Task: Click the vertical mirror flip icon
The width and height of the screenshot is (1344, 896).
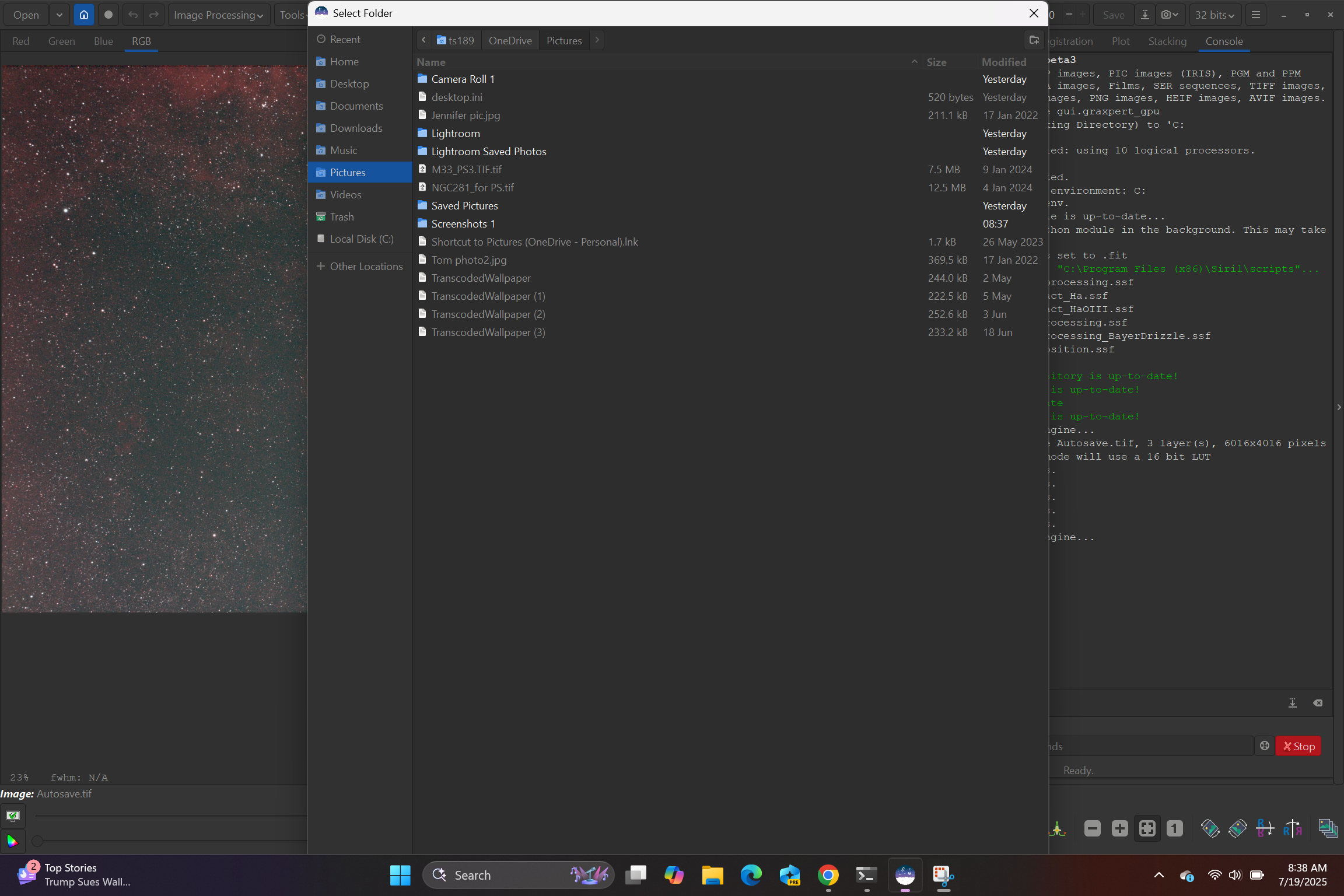Action: 1265,829
